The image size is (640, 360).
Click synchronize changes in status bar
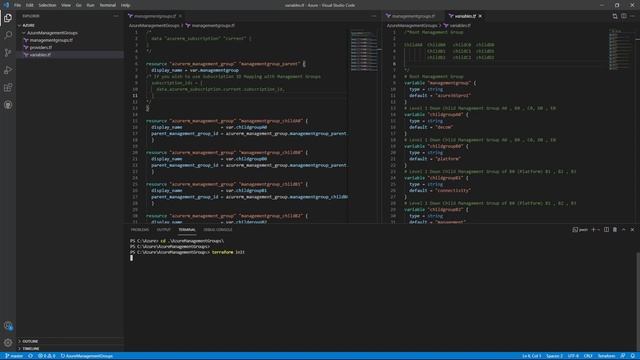click(x=31, y=356)
